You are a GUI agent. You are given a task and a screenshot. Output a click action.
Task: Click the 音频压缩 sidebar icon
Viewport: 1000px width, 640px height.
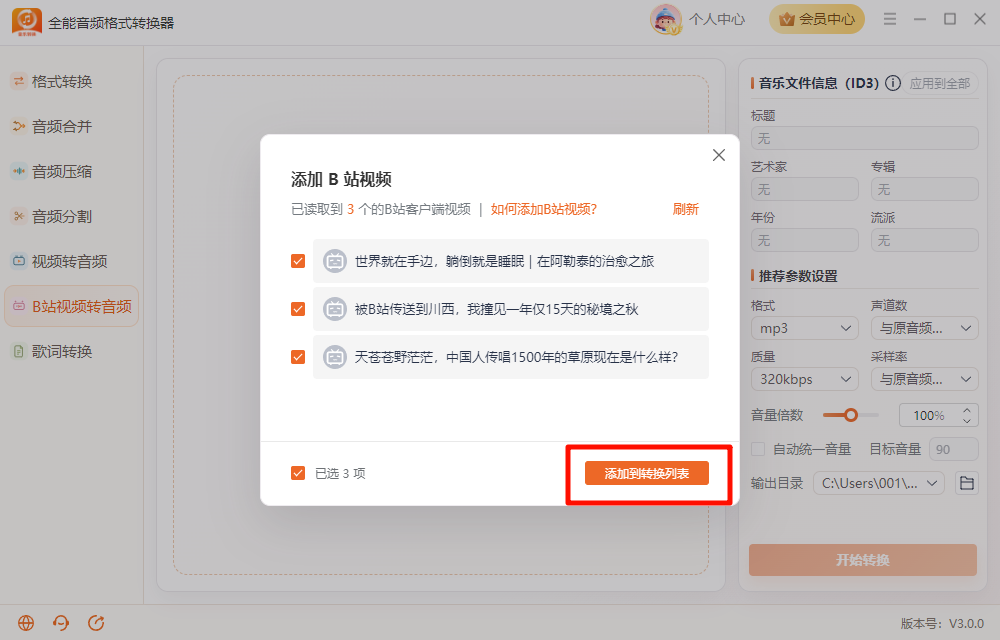[x=19, y=171]
